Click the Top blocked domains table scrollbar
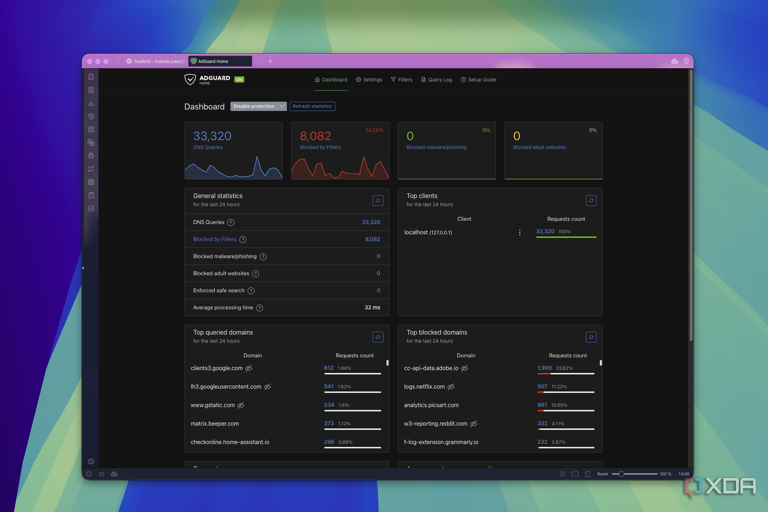This screenshot has height=512, width=768. (x=601, y=363)
